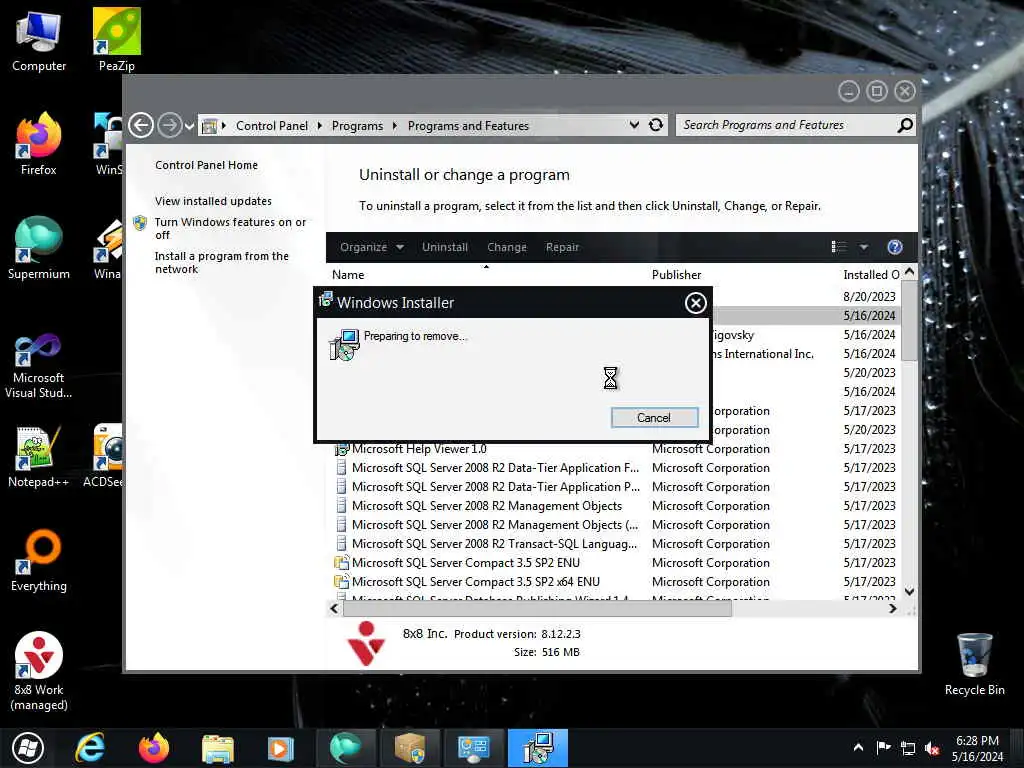Switch to the Control Panel taskbar item
Viewport: 1024px width, 768px height.
[473, 748]
